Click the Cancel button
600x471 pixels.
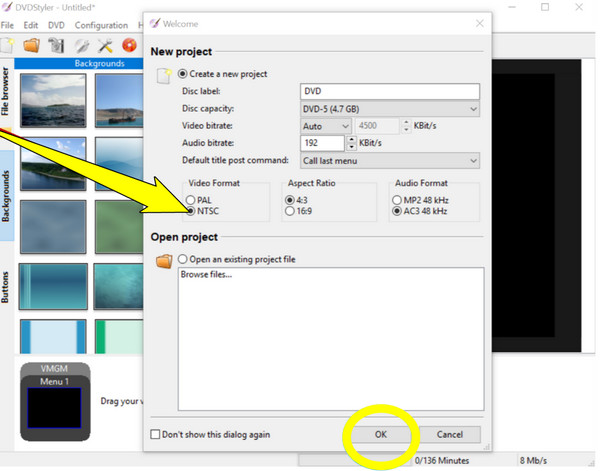pyautogui.click(x=450, y=434)
